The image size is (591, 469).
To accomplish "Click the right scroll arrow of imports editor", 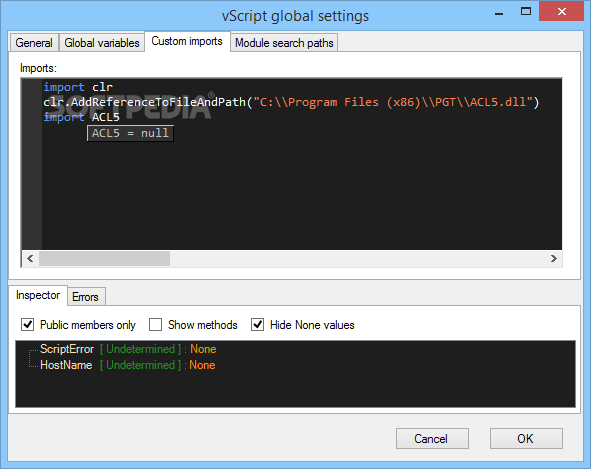I will [553, 259].
